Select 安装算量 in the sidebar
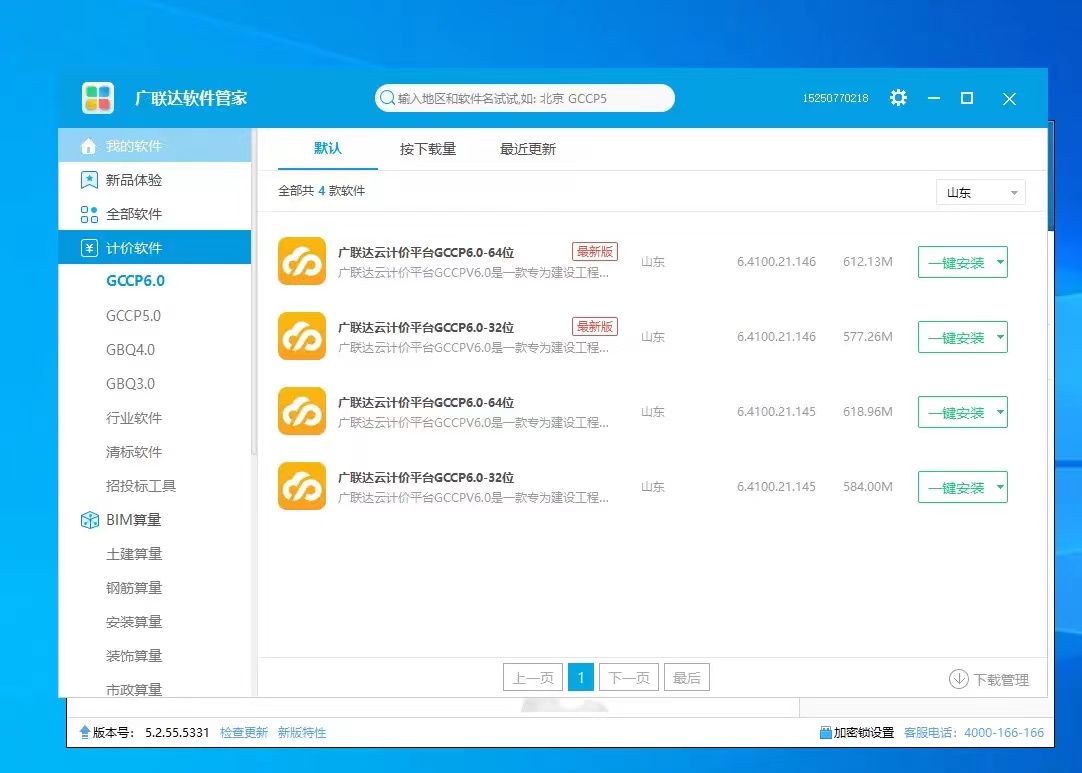Viewport: 1082px width, 773px height. coord(134,622)
